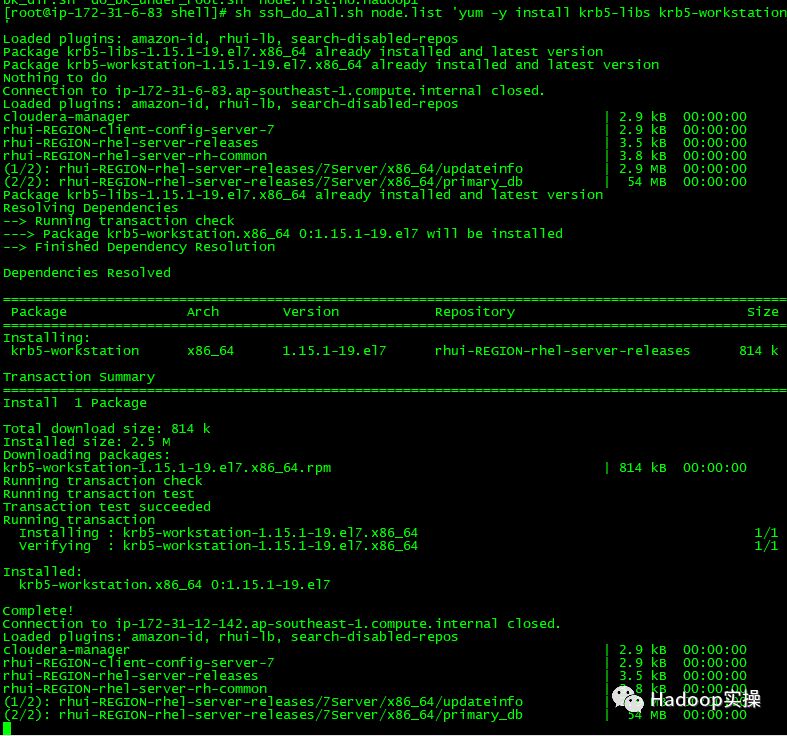Select 'Total download size: 814 k' line
Image resolution: width=787 pixels, height=736 pixels.
click(106, 429)
